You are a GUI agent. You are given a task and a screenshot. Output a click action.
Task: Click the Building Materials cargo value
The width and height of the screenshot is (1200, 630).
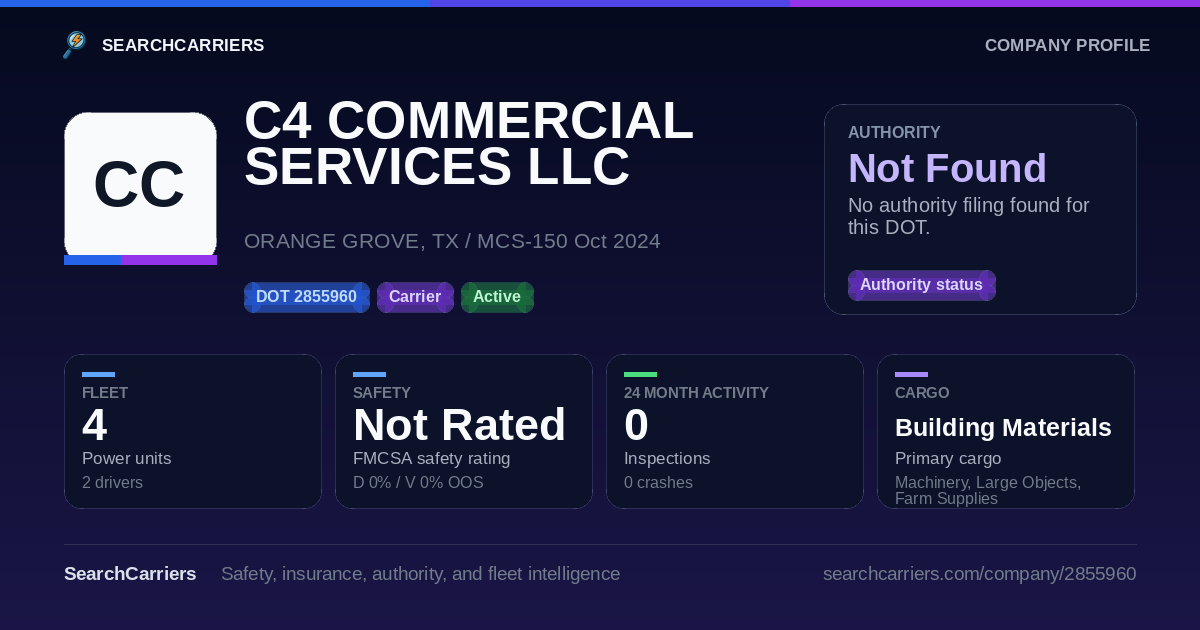(1003, 428)
